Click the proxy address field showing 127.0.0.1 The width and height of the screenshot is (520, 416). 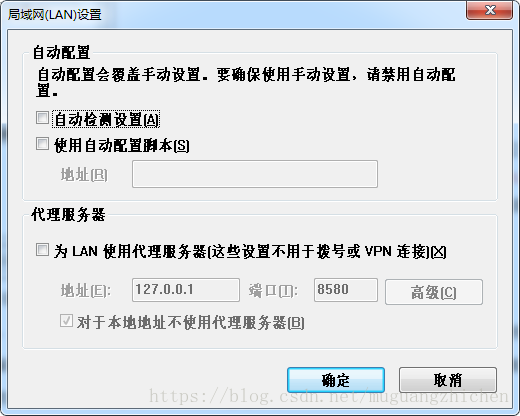186,290
